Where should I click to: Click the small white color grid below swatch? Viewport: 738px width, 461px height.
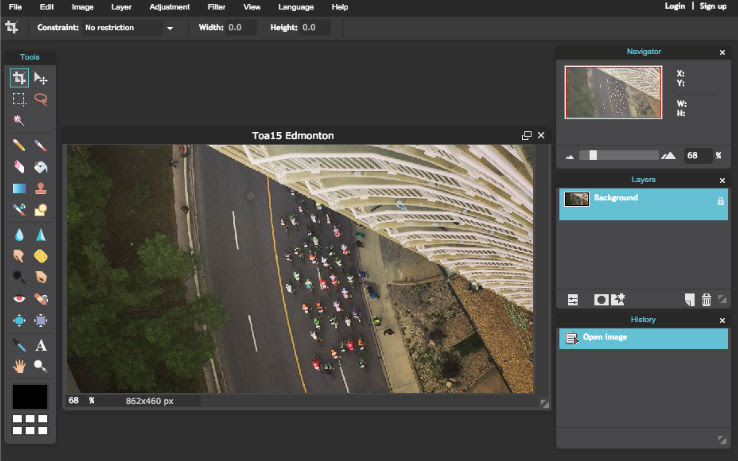[30, 424]
